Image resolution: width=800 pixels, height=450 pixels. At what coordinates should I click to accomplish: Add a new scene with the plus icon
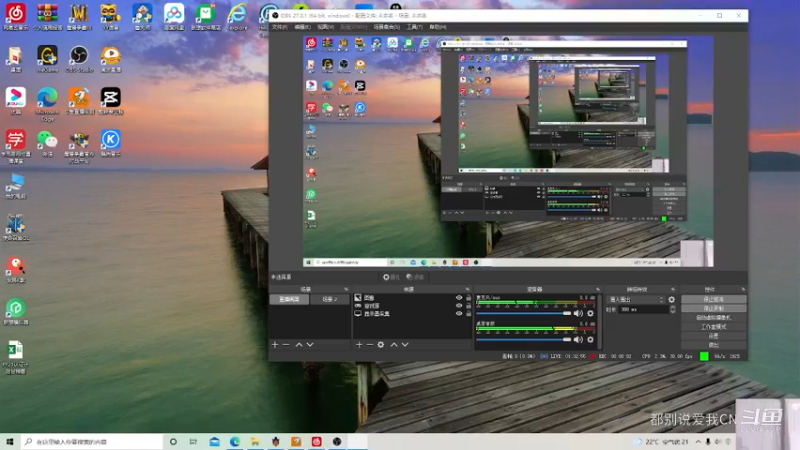click(275, 345)
